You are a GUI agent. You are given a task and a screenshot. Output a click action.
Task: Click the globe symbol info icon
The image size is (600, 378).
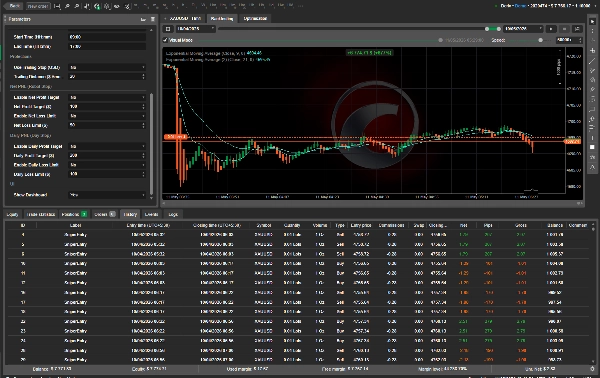[97, 6]
